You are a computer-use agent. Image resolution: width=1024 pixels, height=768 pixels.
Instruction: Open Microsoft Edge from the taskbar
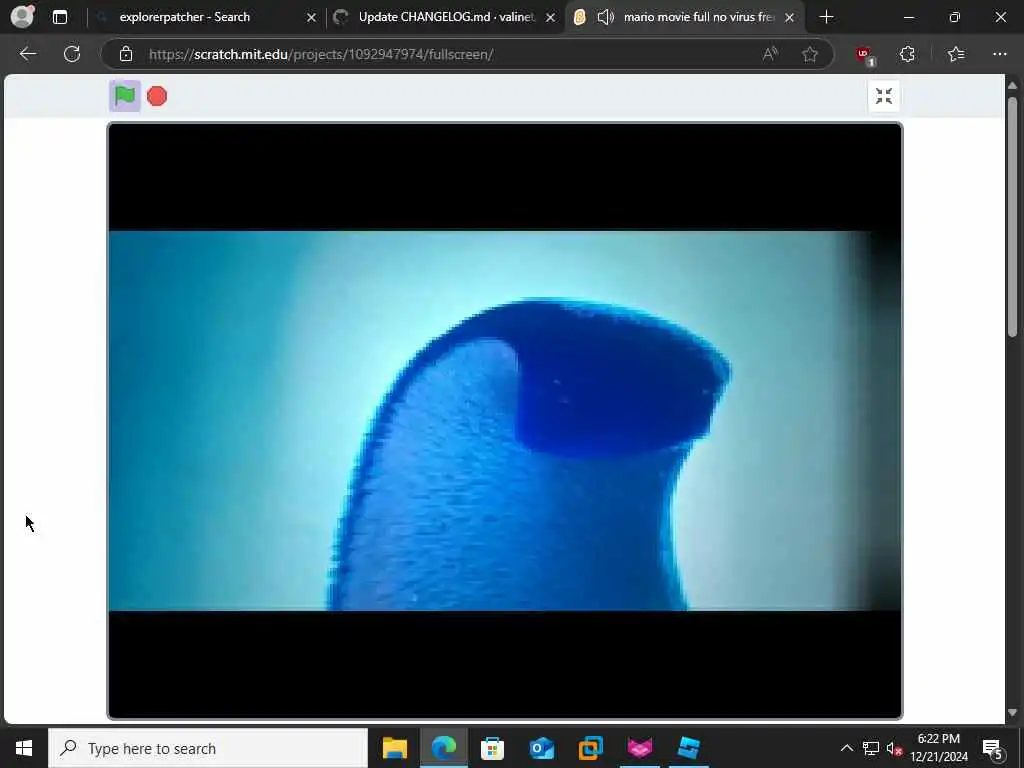click(443, 748)
